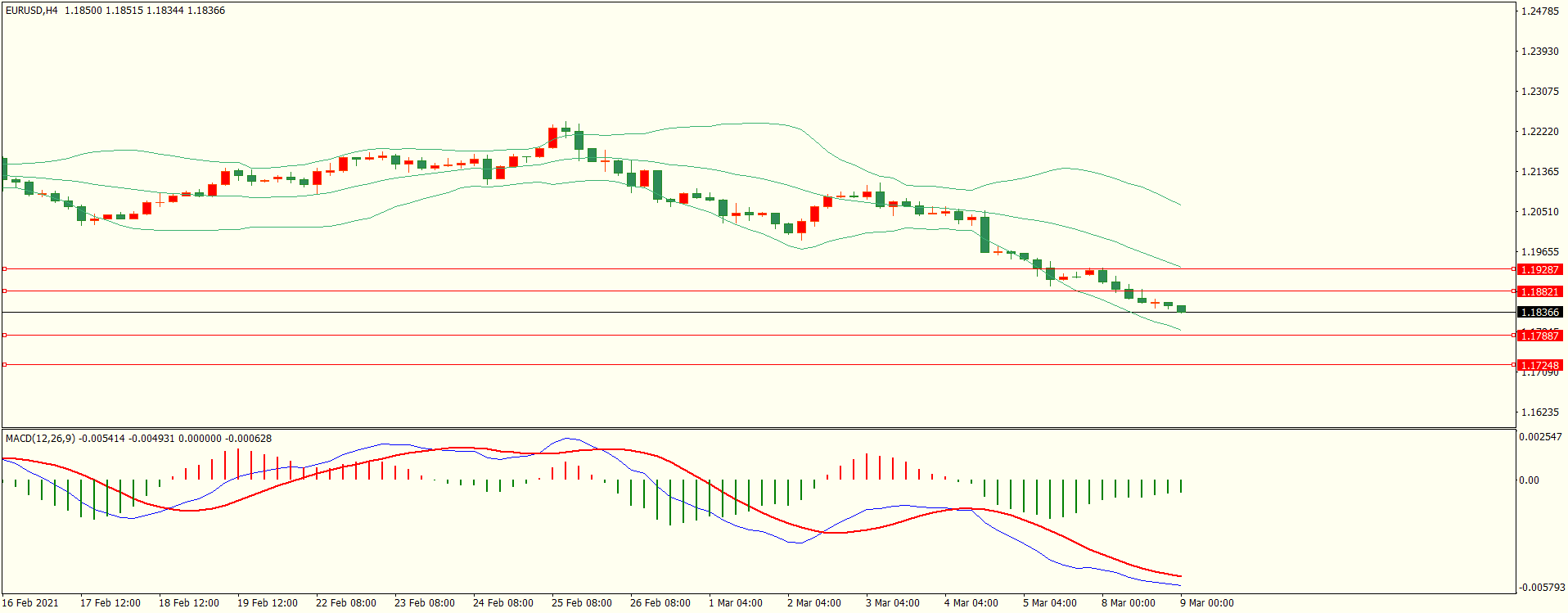The image size is (1568, 613).
Task: Select the 16 Feb 2021 date label
Action: pyautogui.click(x=30, y=603)
